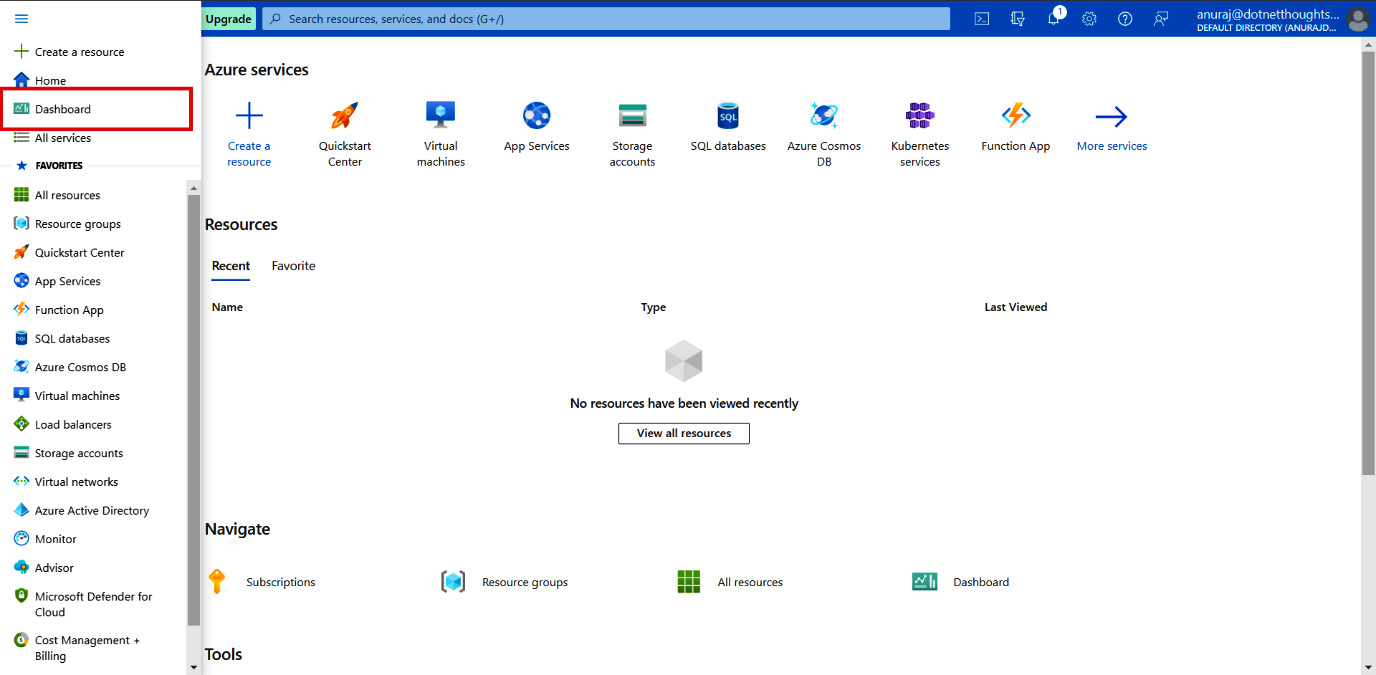Screen dimensions: 1376x675
Task: Open SQL databases in sidebar favorites
Action: click(x=61, y=339)
